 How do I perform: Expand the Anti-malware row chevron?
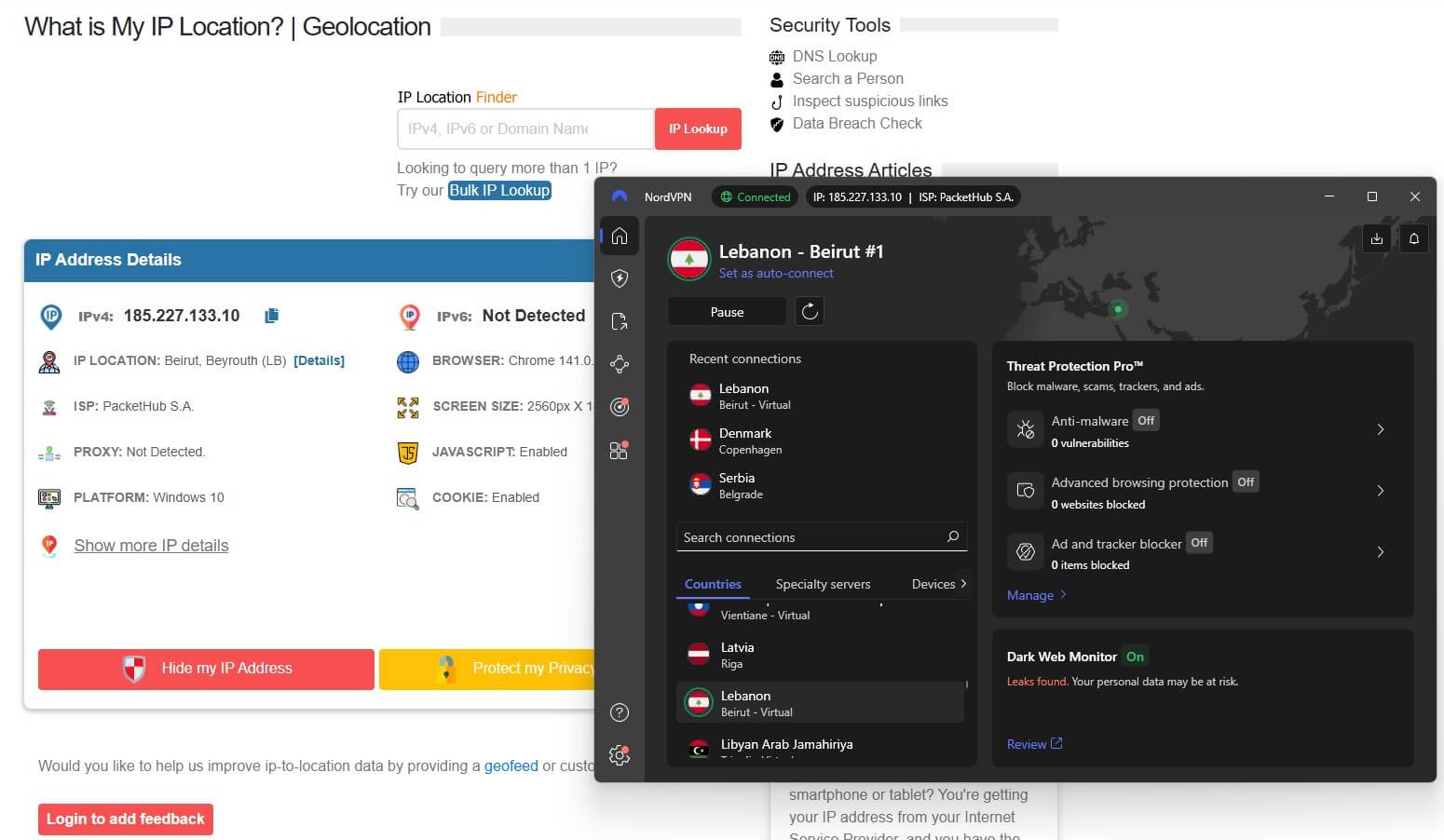[x=1380, y=429]
